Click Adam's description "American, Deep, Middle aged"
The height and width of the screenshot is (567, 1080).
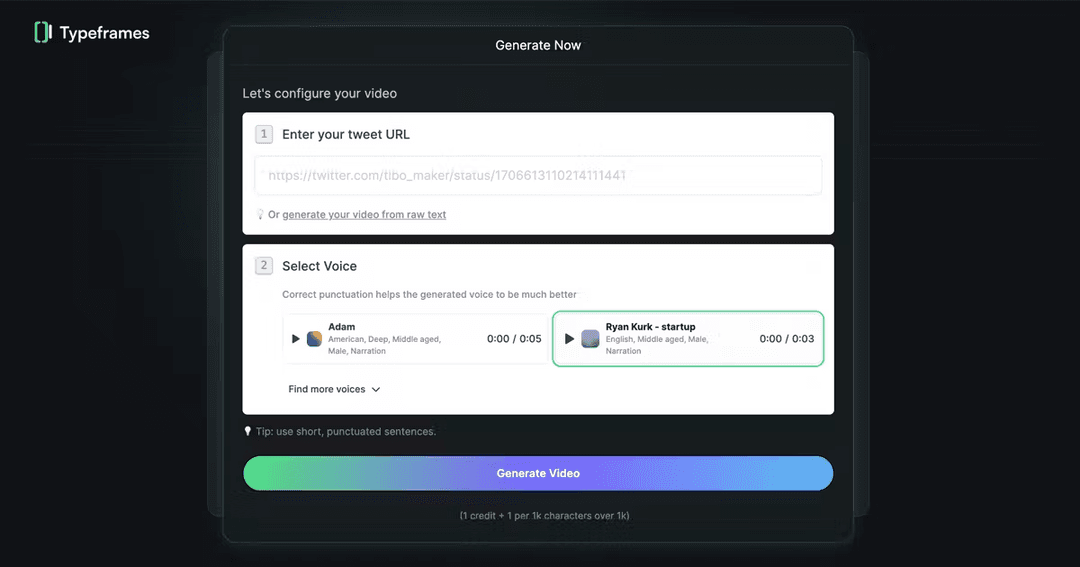click(x=384, y=339)
